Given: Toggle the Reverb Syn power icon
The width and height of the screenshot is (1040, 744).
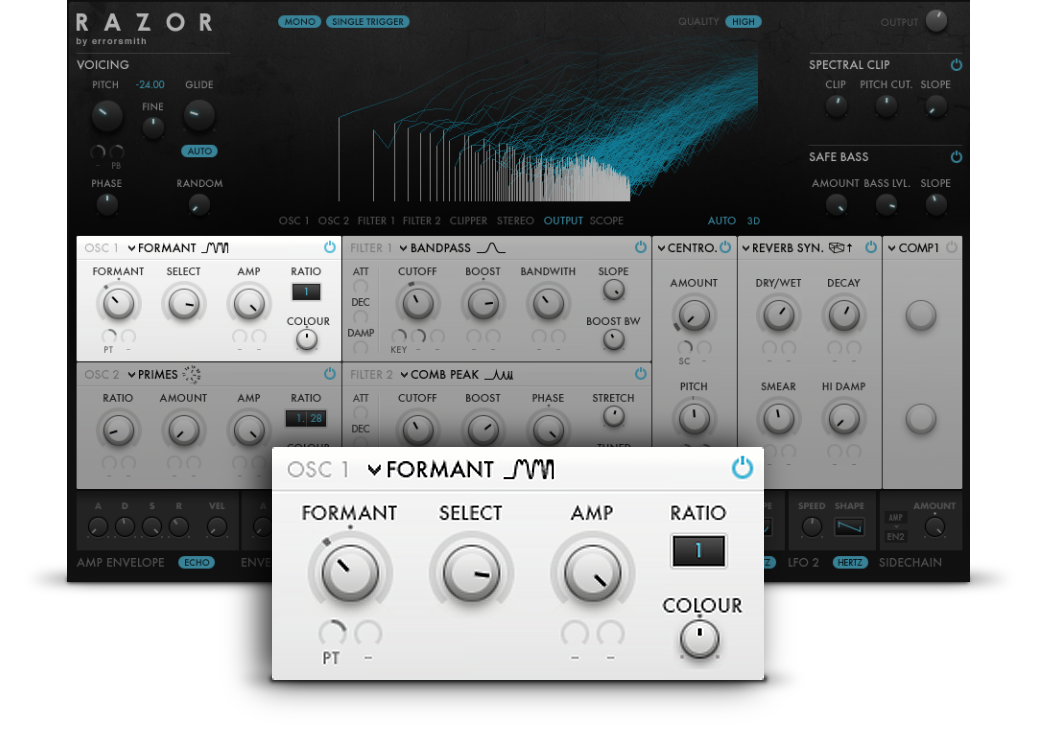Looking at the screenshot, I should pyautogui.click(x=870, y=247).
